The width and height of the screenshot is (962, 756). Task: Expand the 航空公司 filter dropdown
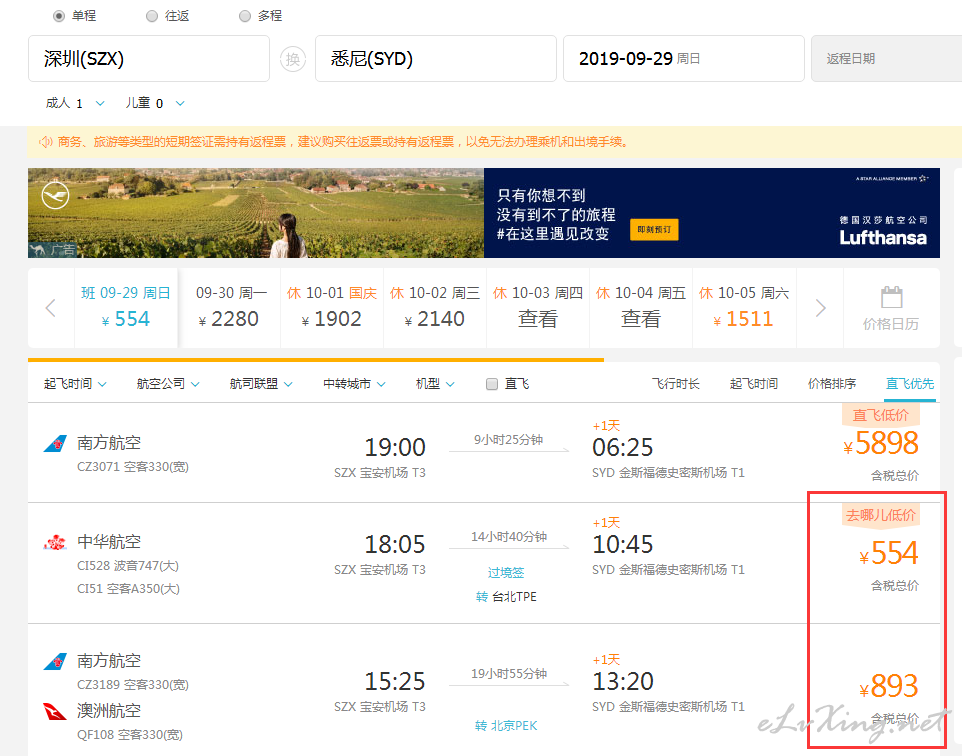pyautogui.click(x=168, y=384)
